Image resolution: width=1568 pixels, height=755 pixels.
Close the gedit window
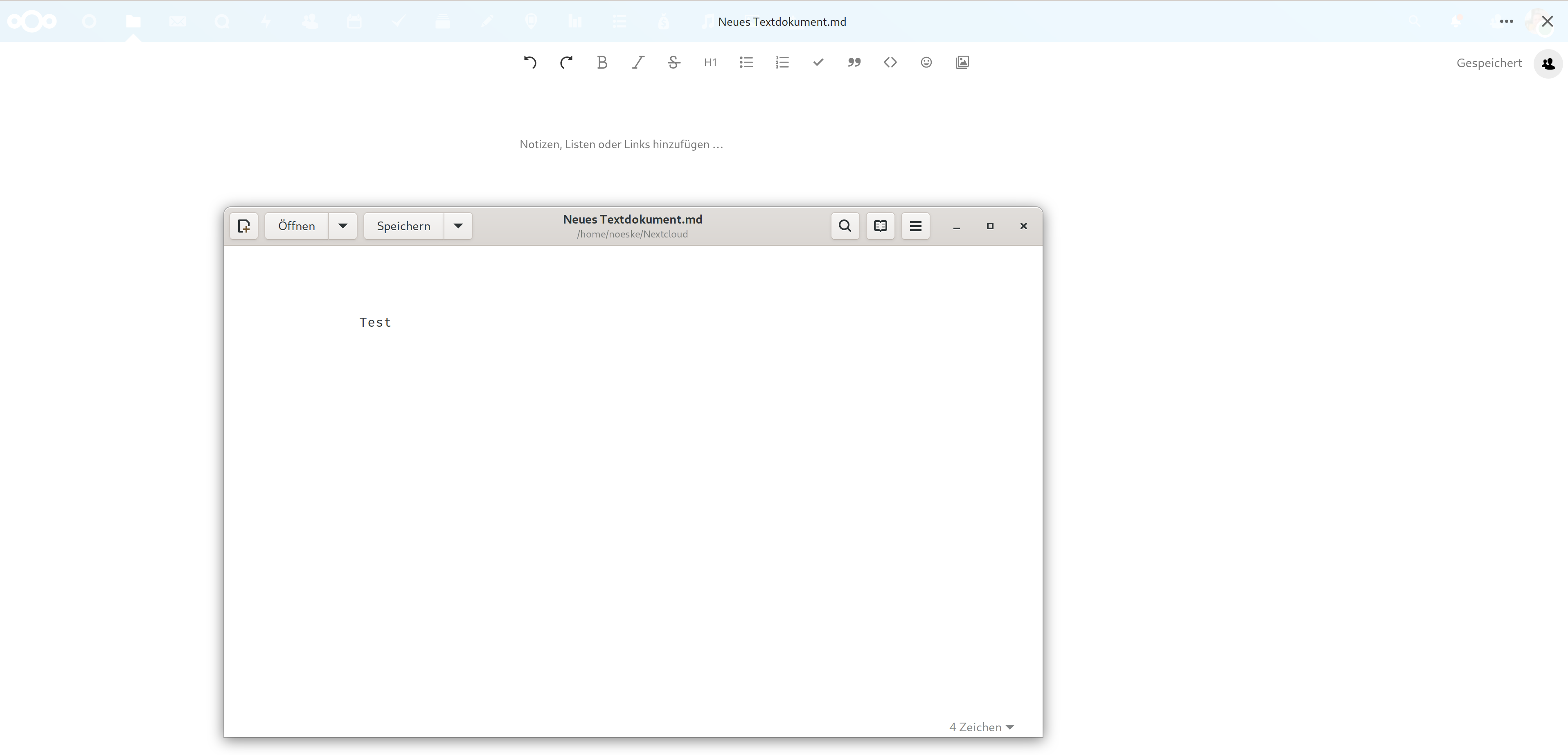[1023, 226]
